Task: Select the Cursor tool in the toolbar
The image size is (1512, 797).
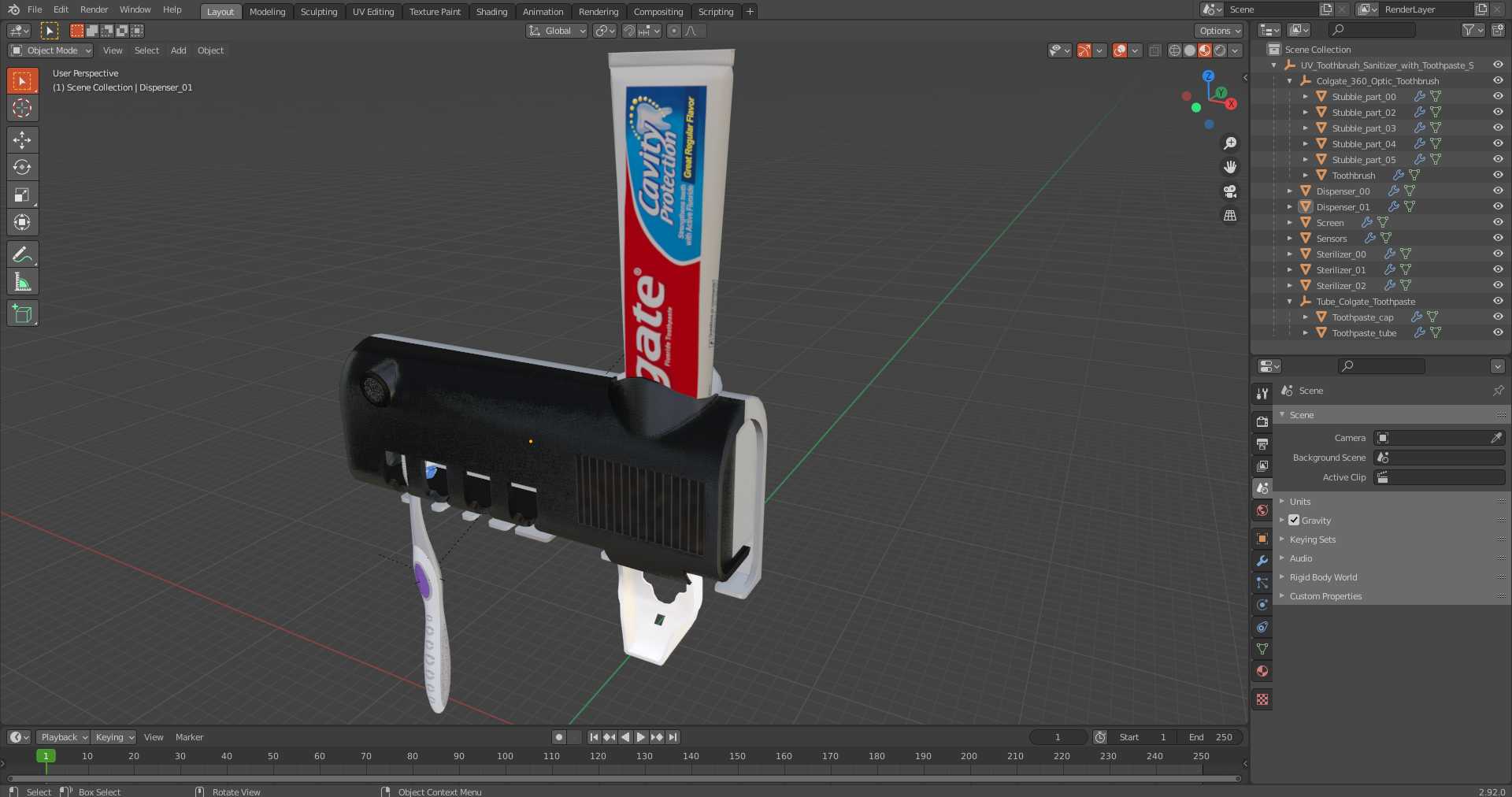Action: click(22, 108)
